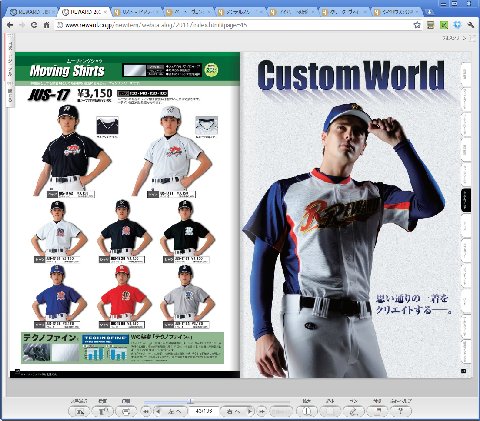
Task: Jump to last page arrow button
Action: pyautogui.click(x=262, y=412)
